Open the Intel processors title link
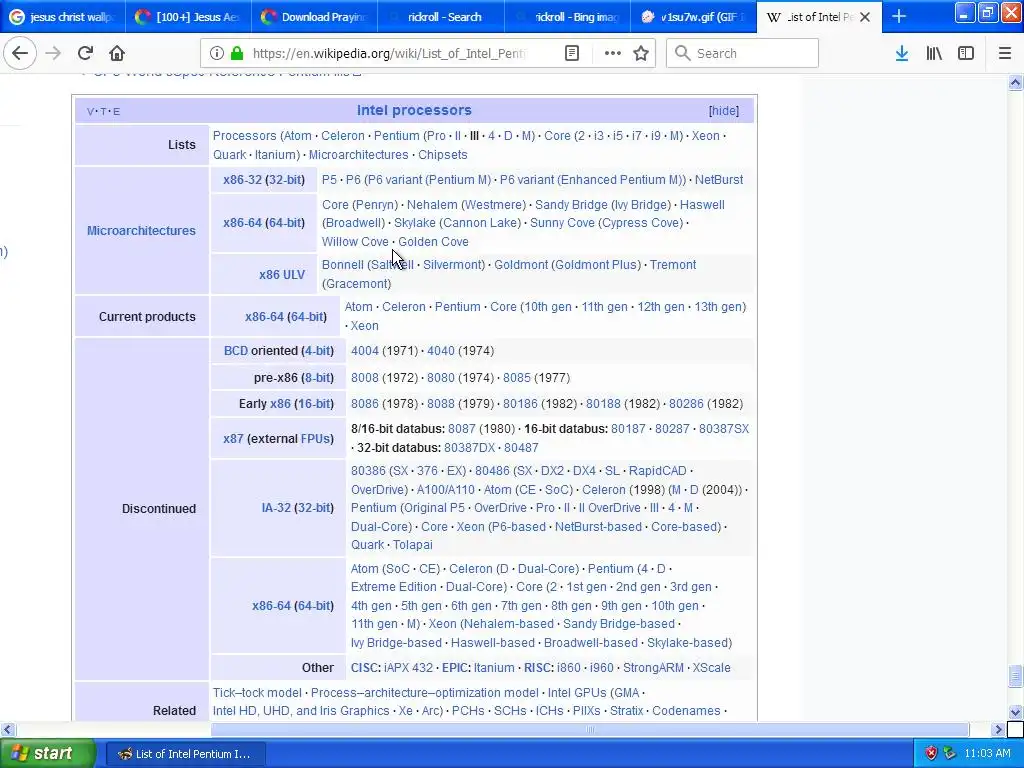Screen dimensions: 1024x768 (414, 110)
